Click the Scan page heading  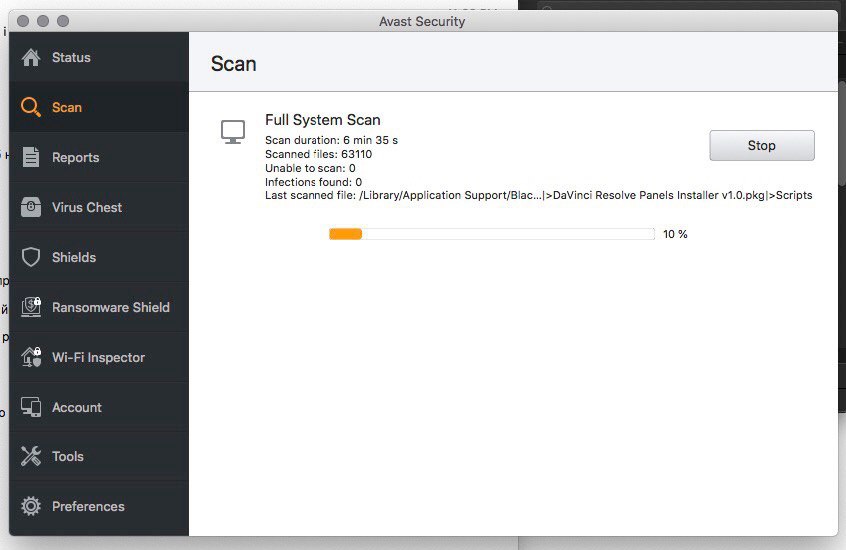[234, 64]
